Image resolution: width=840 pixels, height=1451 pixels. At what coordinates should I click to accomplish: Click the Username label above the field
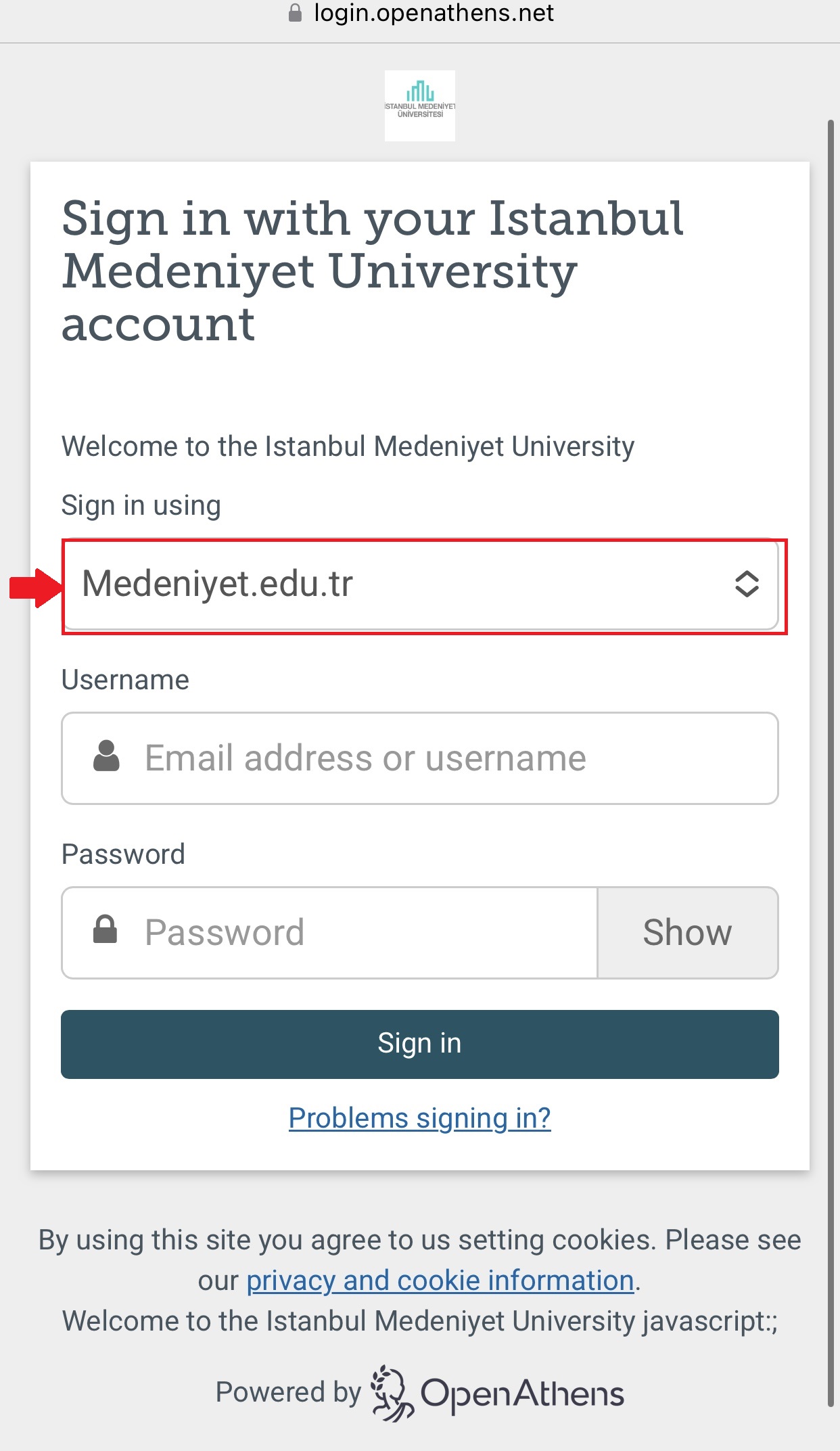click(x=125, y=680)
